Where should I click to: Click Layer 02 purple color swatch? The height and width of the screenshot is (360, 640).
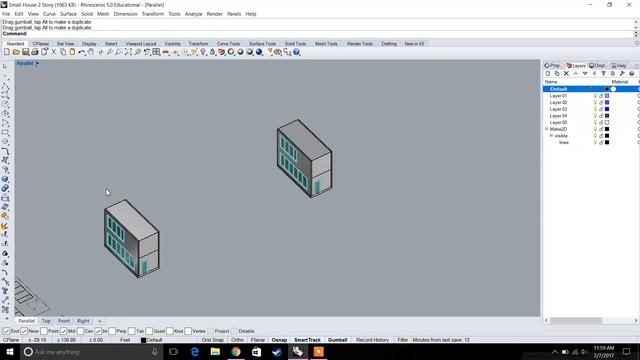pyautogui.click(x=607, y=102)
